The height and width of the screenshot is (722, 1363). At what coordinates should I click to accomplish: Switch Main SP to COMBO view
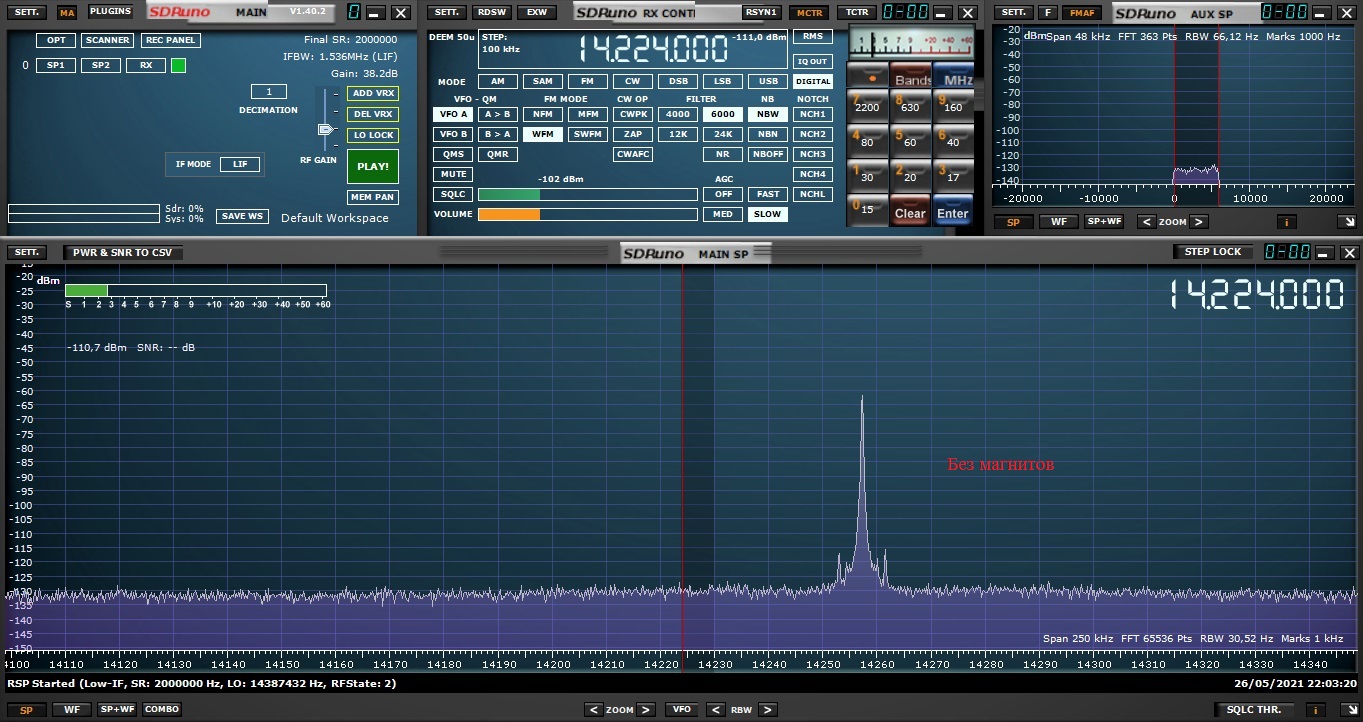point(162,709)
